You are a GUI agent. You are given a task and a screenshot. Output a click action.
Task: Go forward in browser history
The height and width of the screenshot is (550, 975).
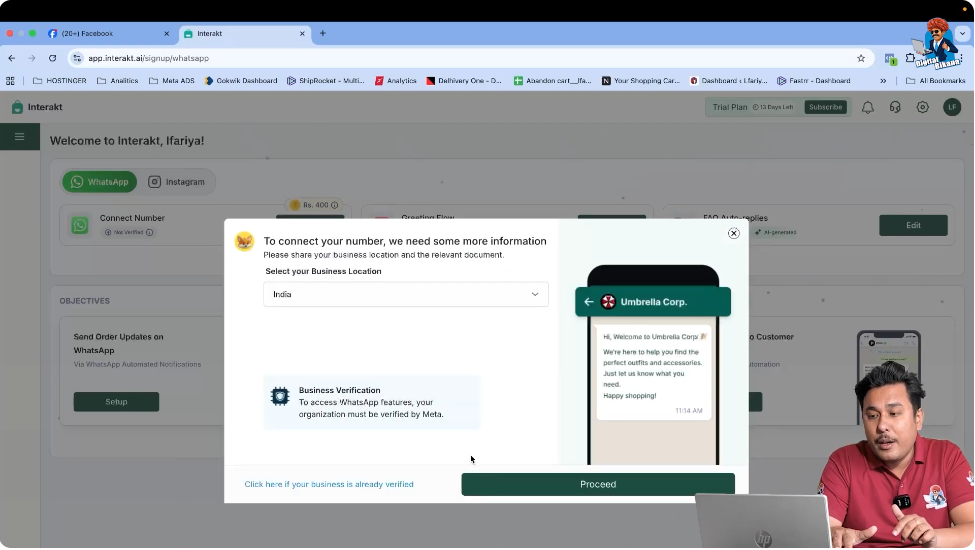(x=32, y=58)
